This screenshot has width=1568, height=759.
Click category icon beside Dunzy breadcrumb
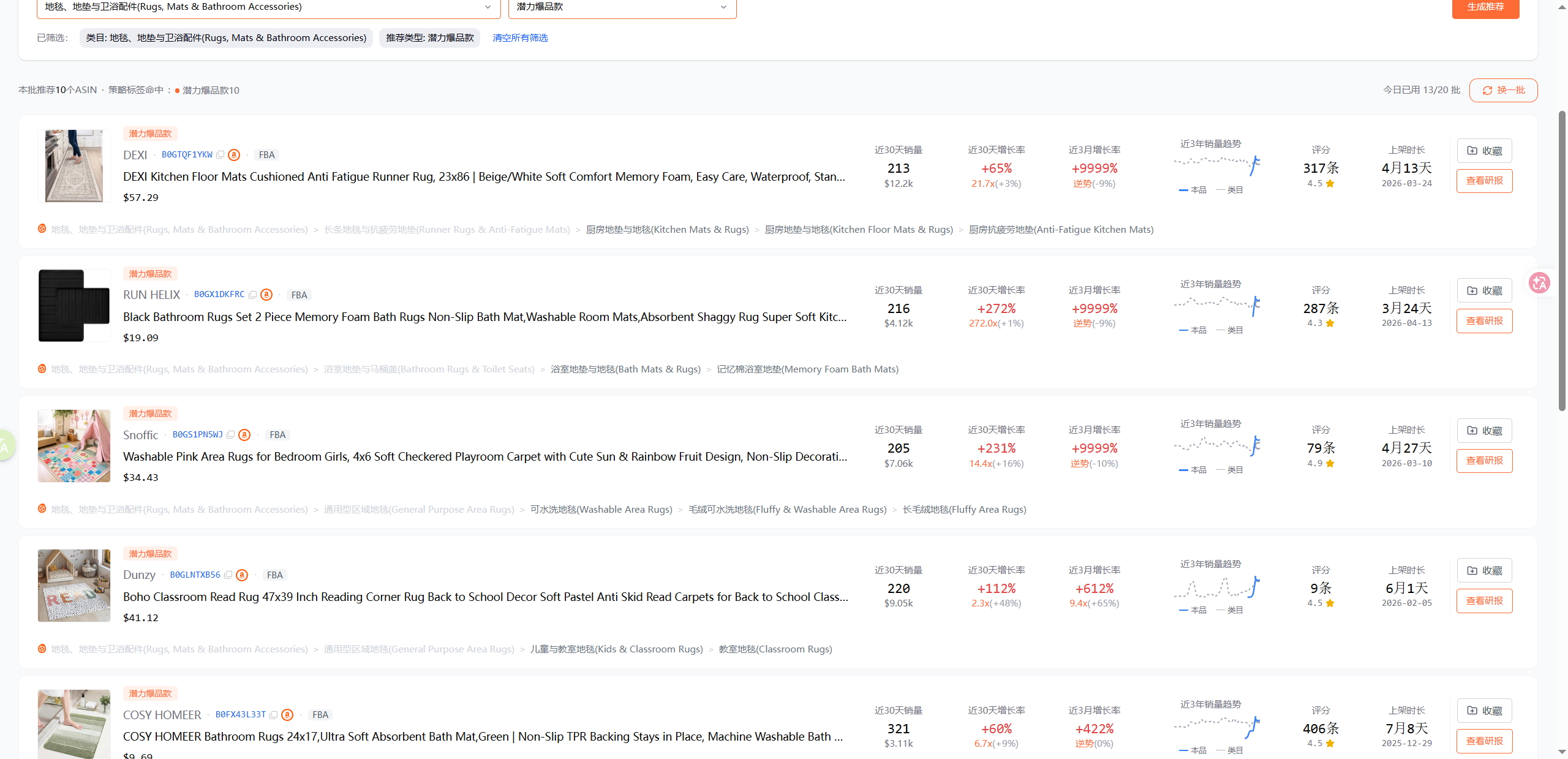point(42,649)
